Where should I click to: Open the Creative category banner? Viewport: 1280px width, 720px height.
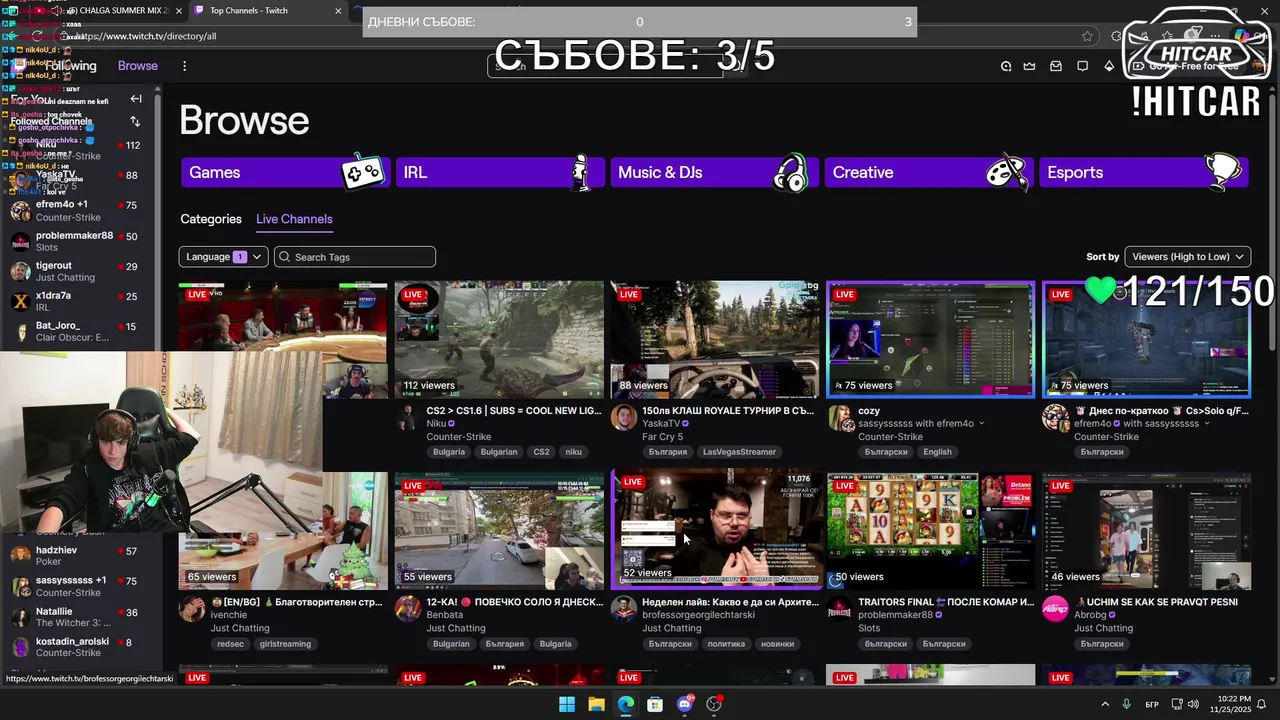click(x=929, y=172)
